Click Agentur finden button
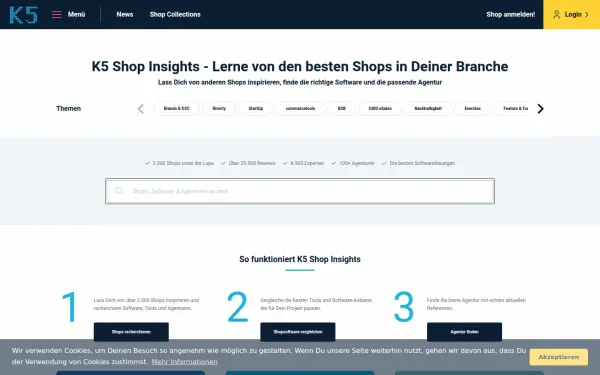The width and height of the screenshot is (600, 375). point(465,332)
